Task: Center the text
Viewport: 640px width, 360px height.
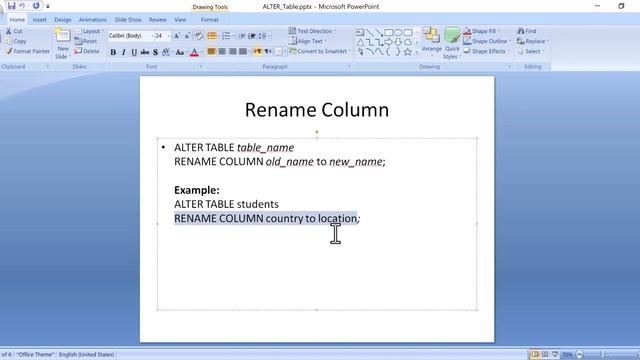Action: pyautogui.click(x=222, y=51)
